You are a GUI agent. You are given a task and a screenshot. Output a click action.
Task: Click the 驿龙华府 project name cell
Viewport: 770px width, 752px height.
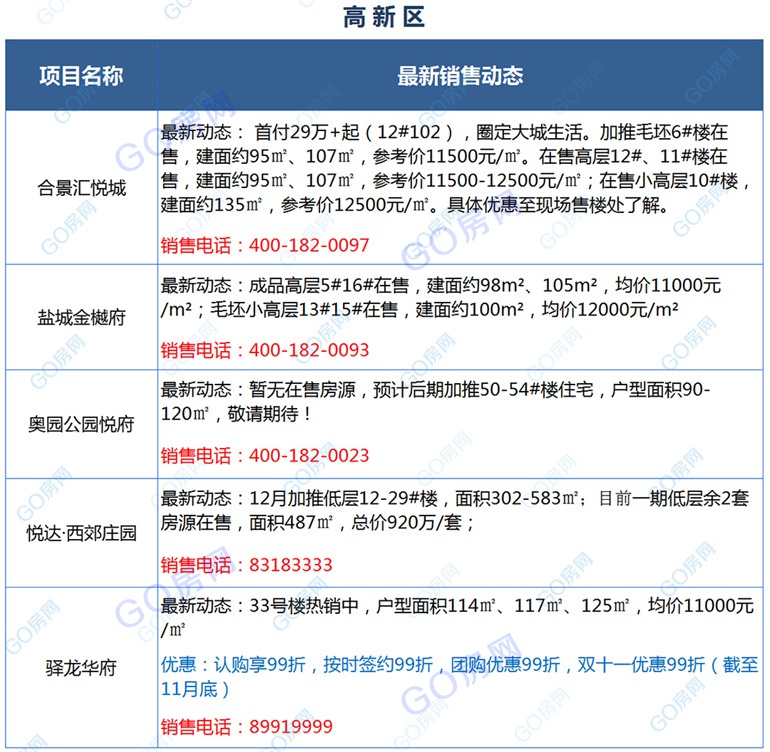click(82, 668)
